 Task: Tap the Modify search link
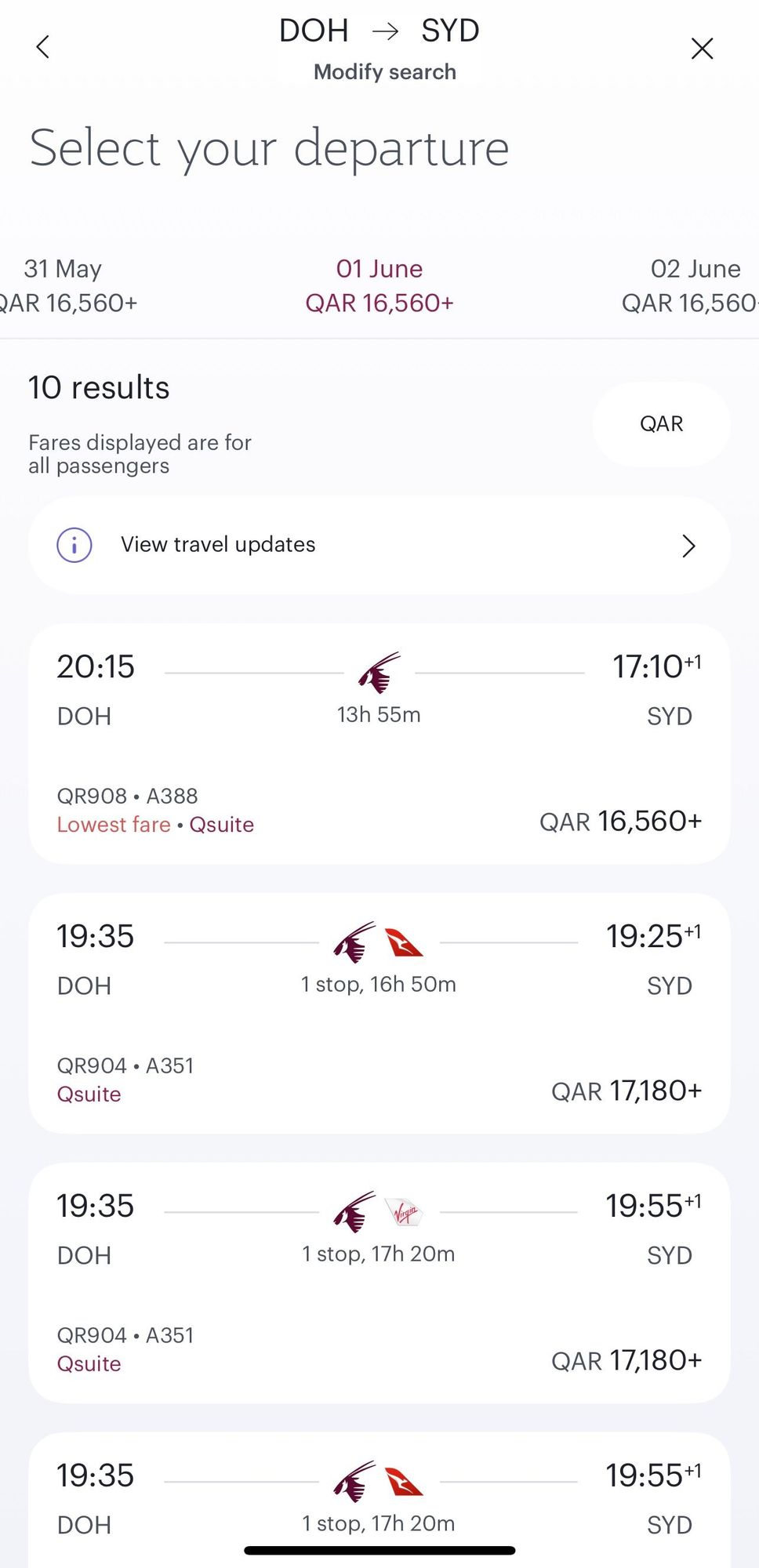click(x=384, y=72)
